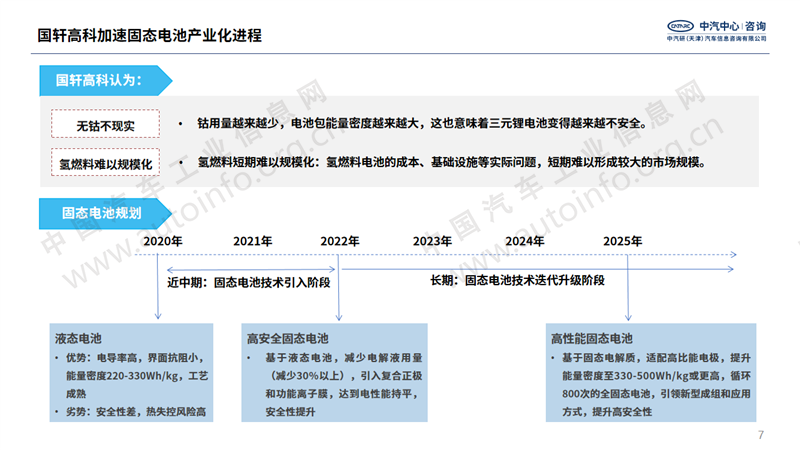800x450 pixels.
Task: Click the 无钴不现实 dashed box
Action: point(105,124)
